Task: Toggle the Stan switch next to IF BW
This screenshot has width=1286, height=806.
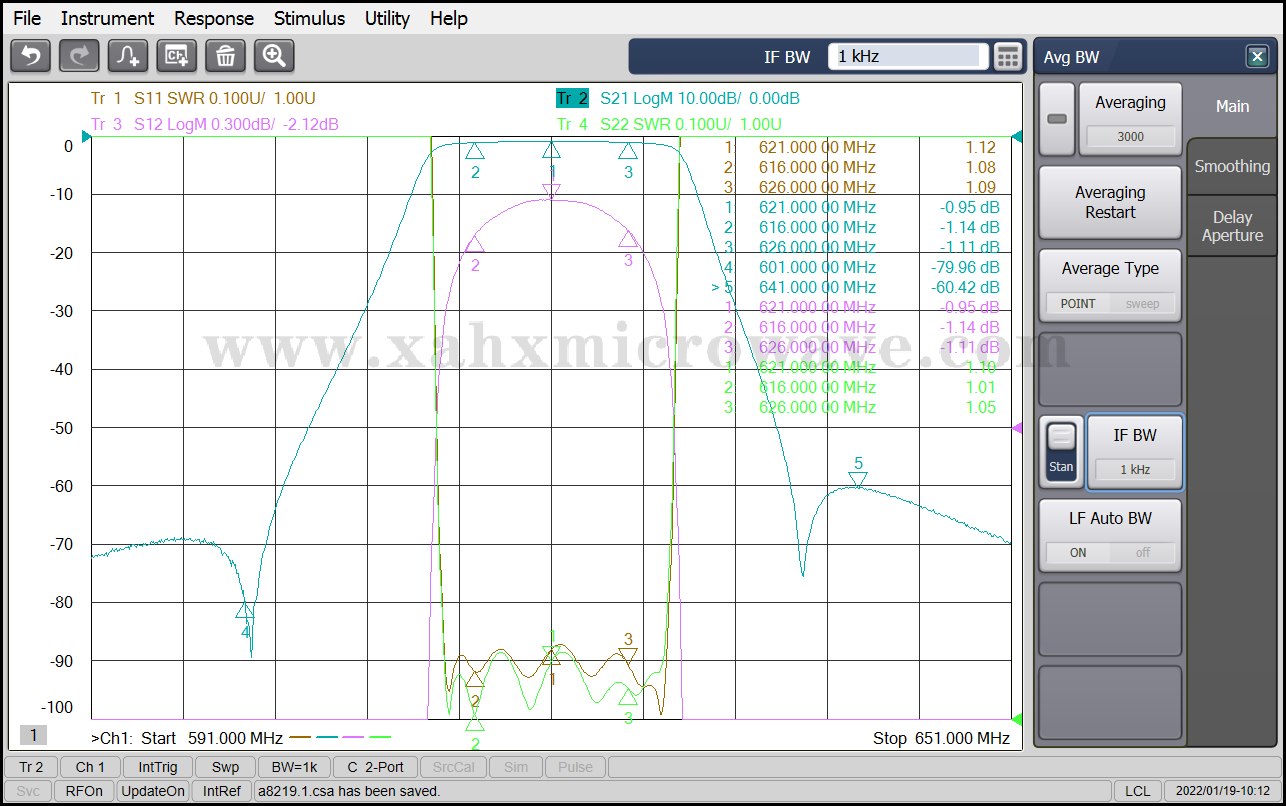Action: 1061,452
